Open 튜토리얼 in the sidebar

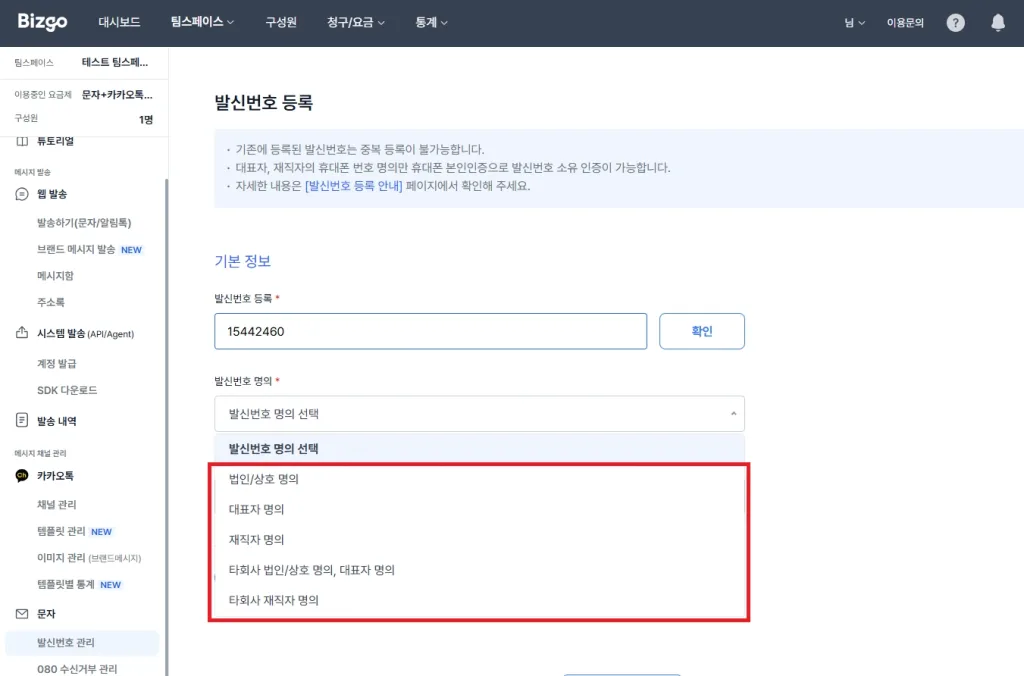[56, 141]
